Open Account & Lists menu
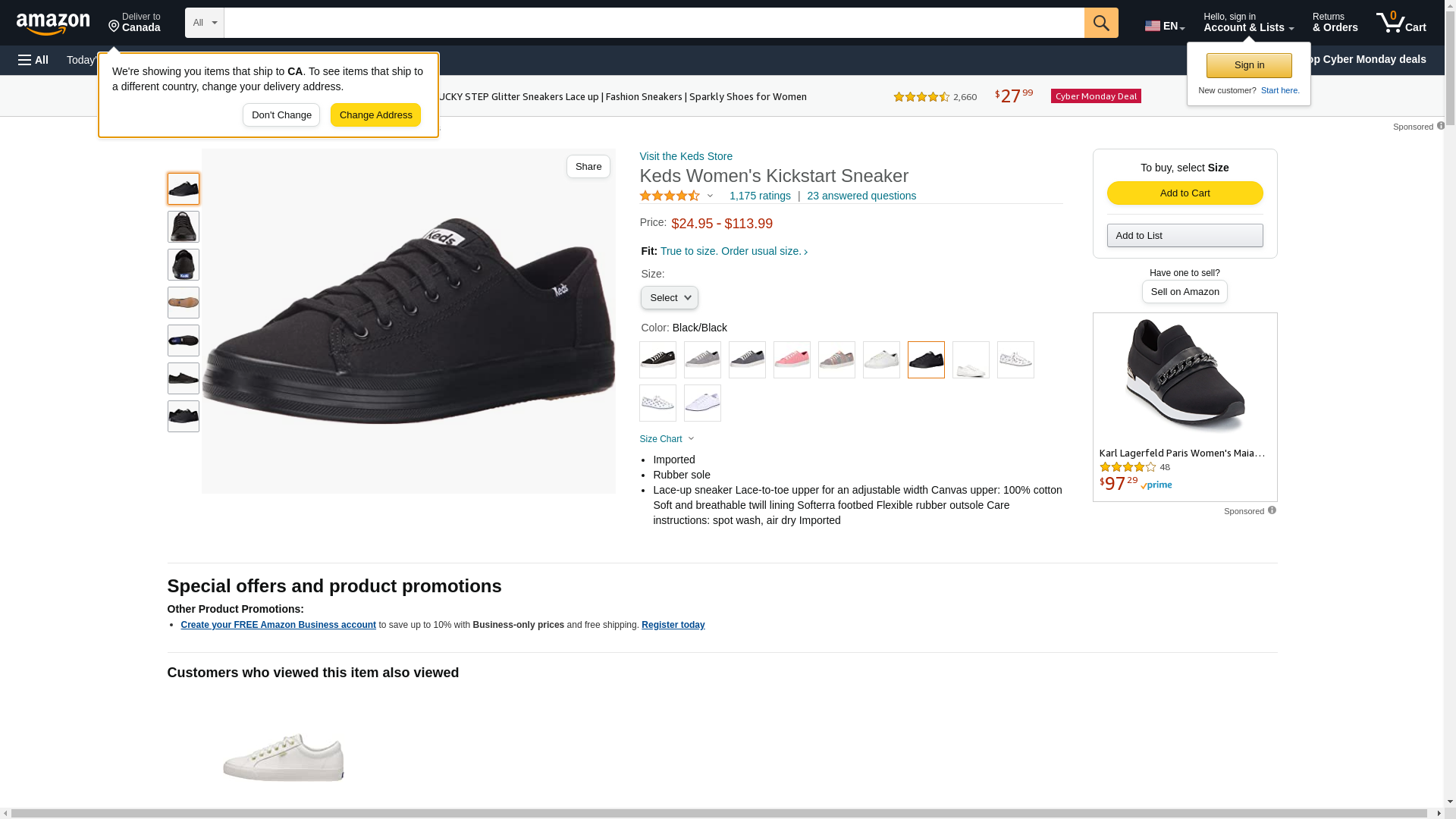The image size is (1456, 819). click(1248, 23)
